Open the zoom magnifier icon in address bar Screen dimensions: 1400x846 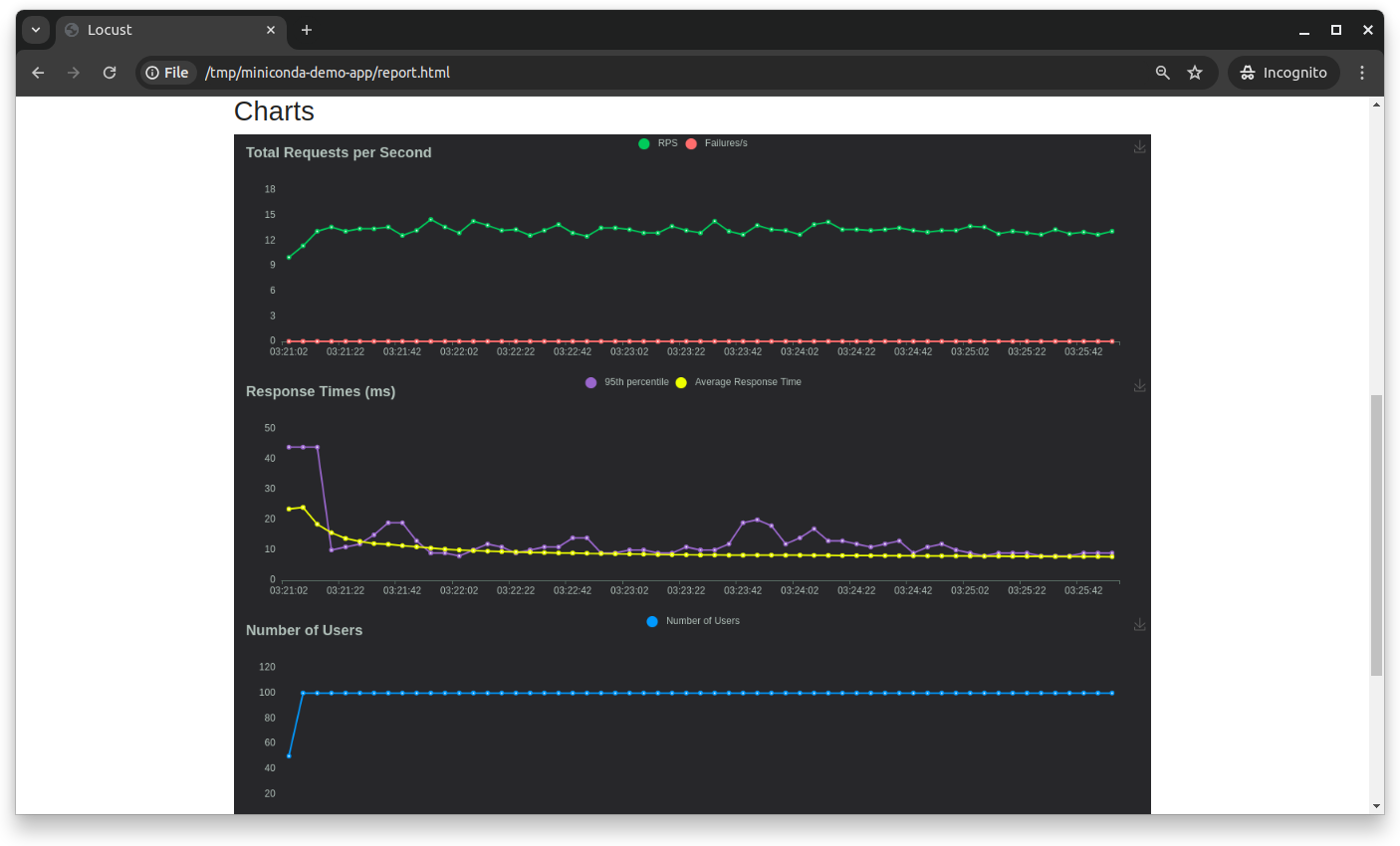coord(1162,73)
